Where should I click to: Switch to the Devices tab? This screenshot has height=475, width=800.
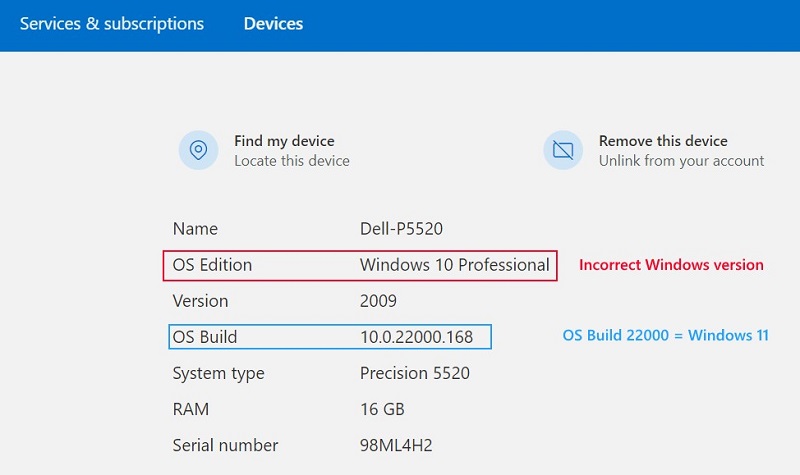click(x=273, y=23)
